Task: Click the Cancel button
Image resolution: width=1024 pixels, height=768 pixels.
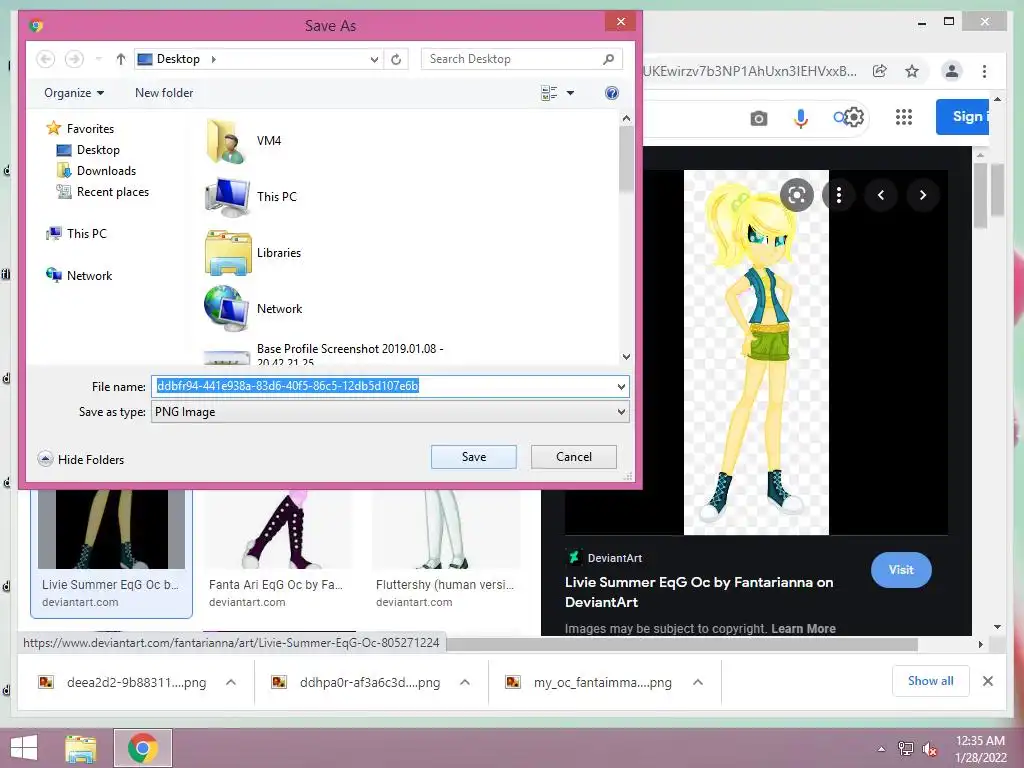Action: tap(573, 456)
